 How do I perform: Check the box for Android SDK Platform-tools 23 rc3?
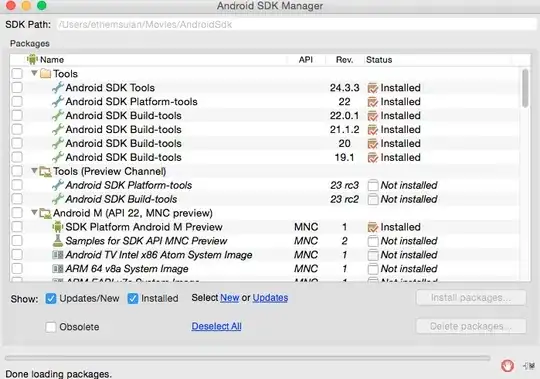point(17,185)
